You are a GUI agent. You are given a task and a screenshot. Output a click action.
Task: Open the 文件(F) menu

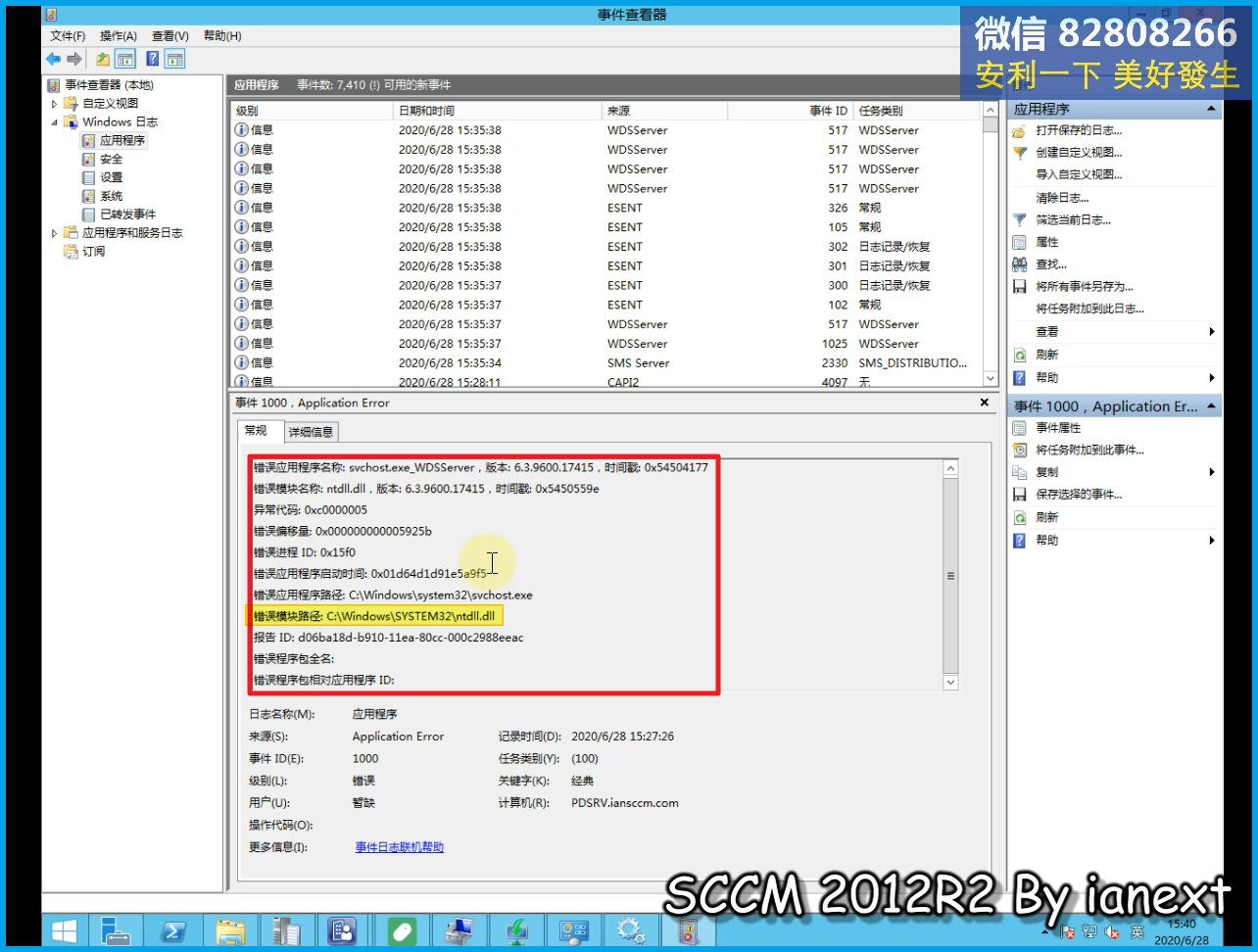68,36
